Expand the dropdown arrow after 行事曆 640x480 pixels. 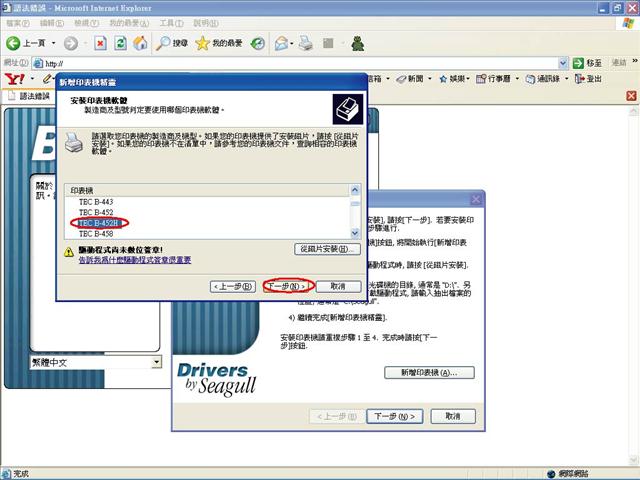click(x=517, y=79)
